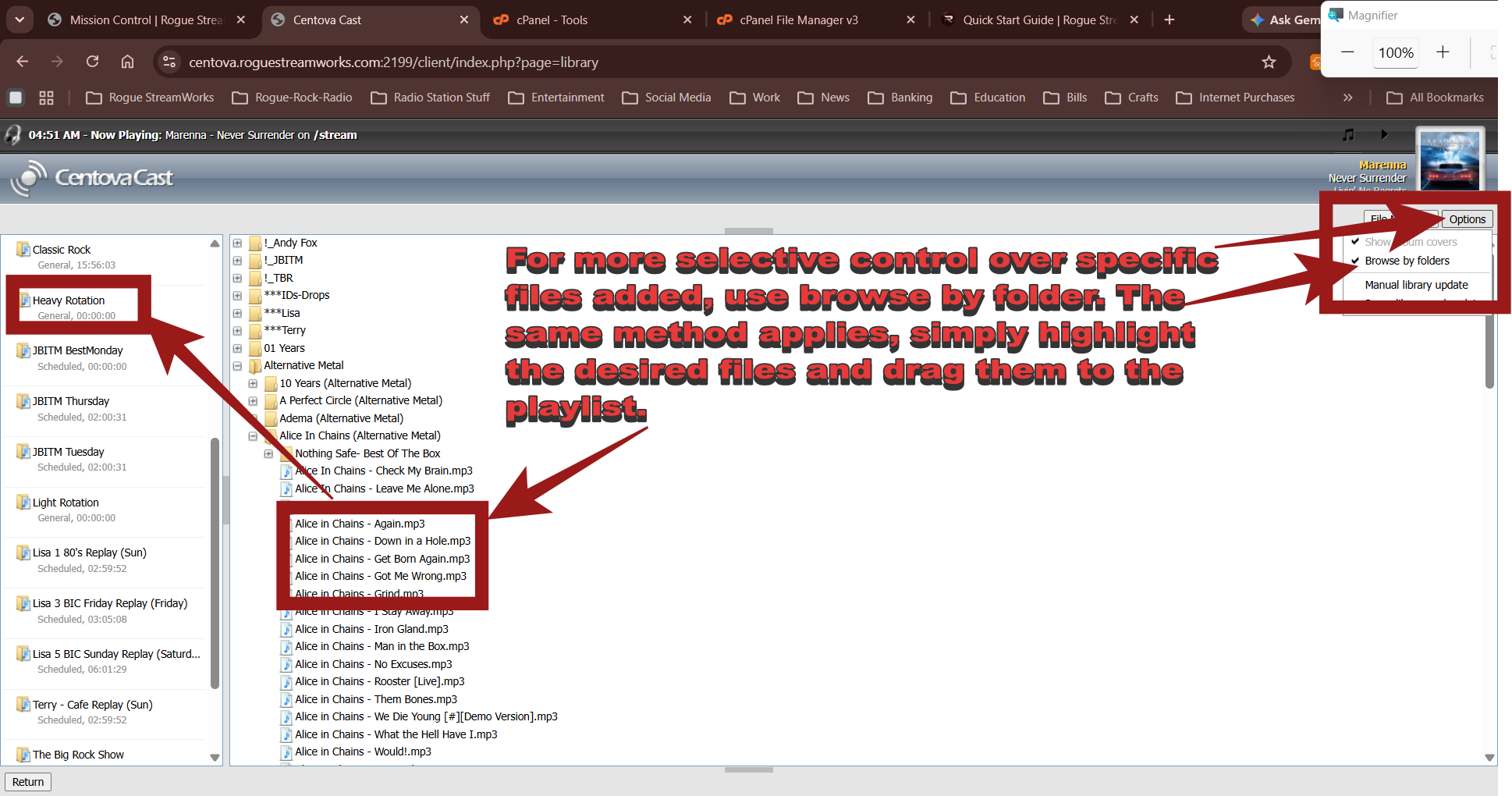1512x796 pixels.
Task: Switch to the cPanel File Manager v3 tab
Action: point(816,20)
